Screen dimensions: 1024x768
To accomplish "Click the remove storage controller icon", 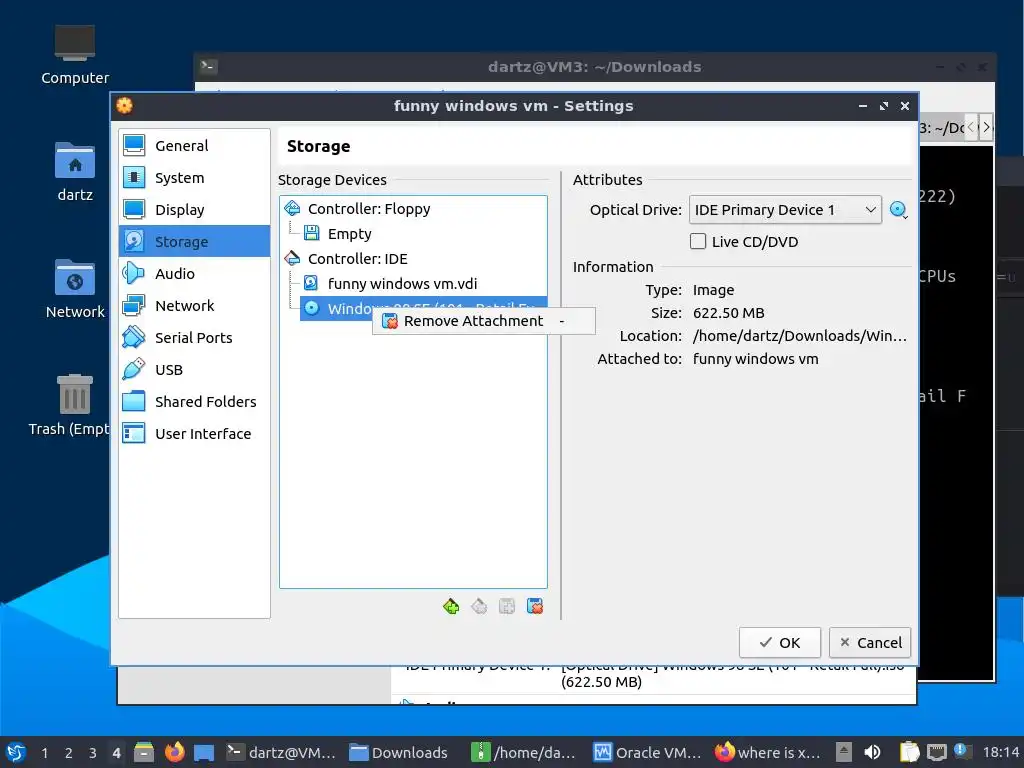I will (x=479, y=607).
